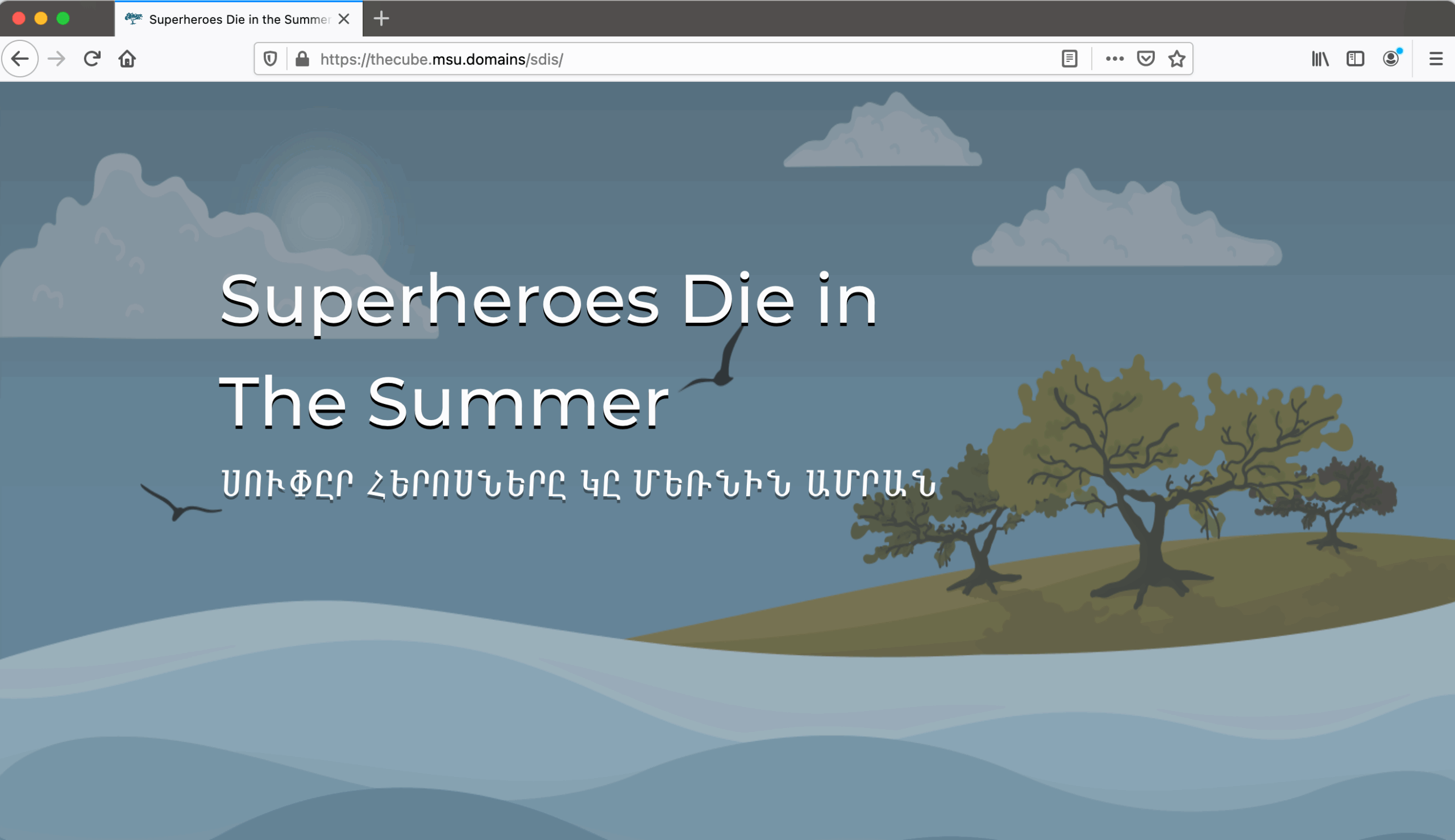
Task: Open the tracking protection shield panel
Action: pos(270,59)
